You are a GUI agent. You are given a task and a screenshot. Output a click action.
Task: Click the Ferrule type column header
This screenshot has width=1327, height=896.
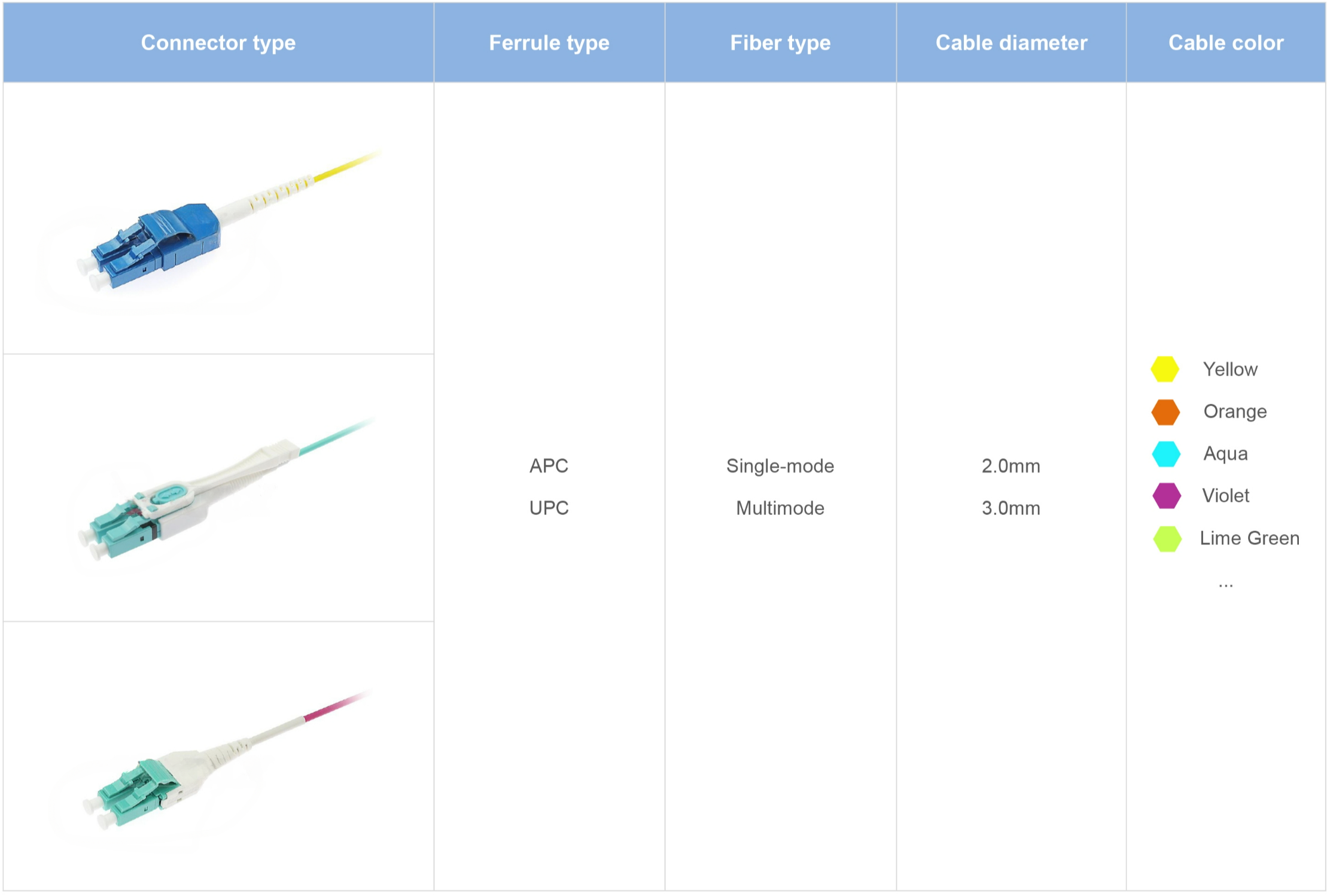pyautogui.click(x=549, y=42)
